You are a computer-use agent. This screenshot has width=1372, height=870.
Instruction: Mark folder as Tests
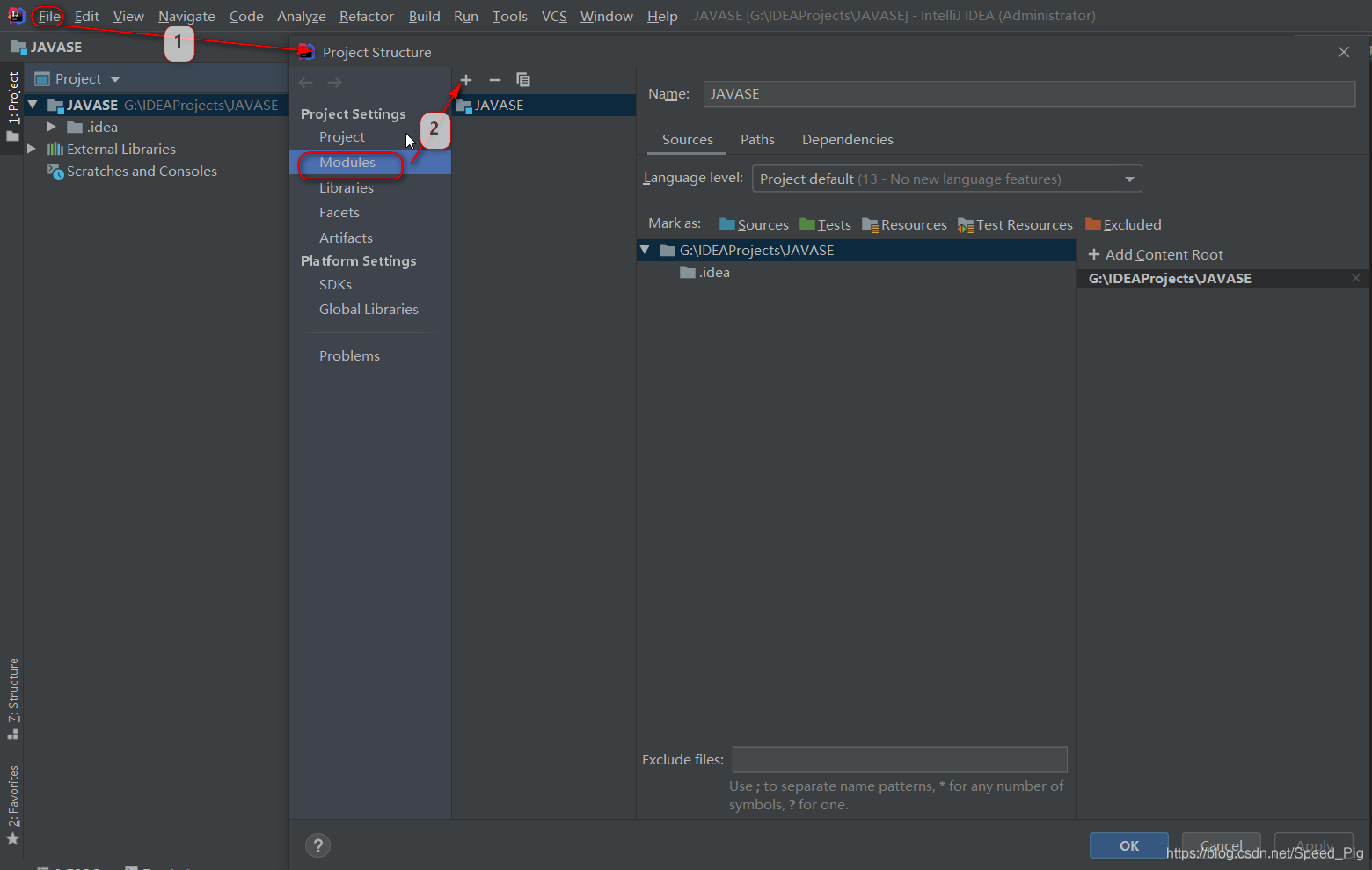point(825,225)
